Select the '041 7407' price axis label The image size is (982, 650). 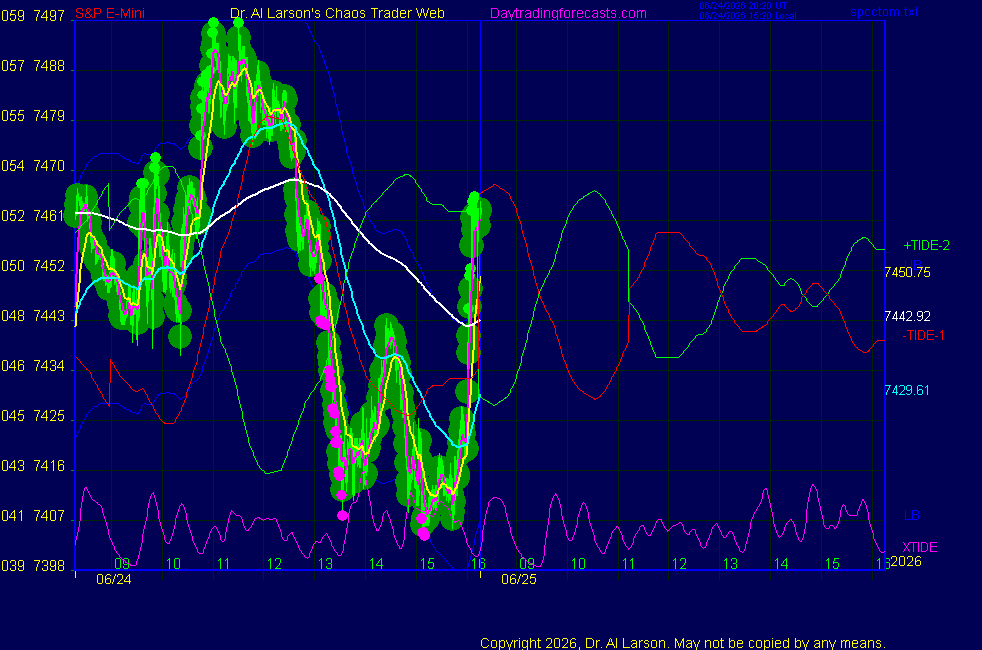click(x=33, y=516)
